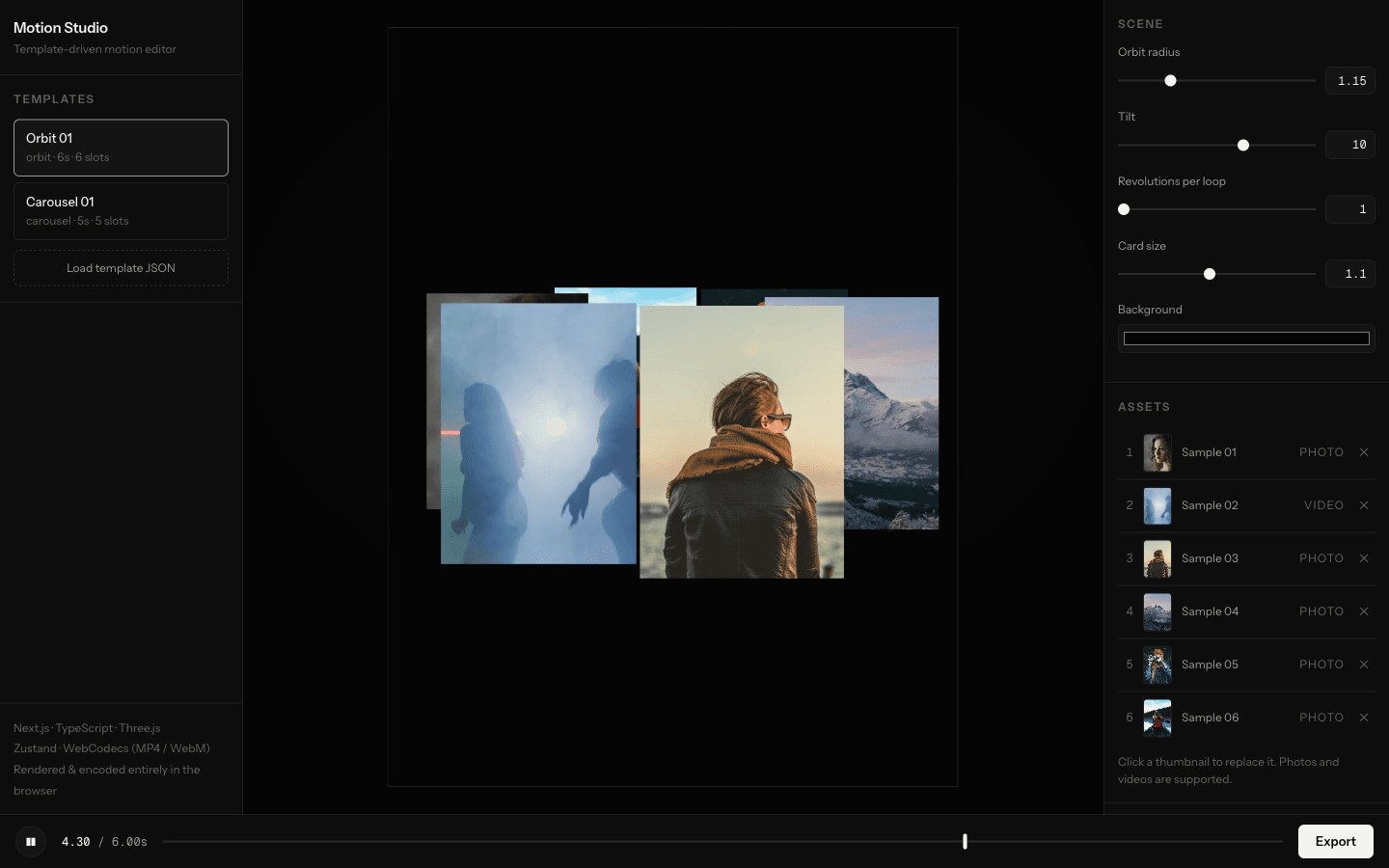The image size is (1389, 868).
Task: Replace the Sample 05 thumbnail
Action: click(x=1157, y=665)
